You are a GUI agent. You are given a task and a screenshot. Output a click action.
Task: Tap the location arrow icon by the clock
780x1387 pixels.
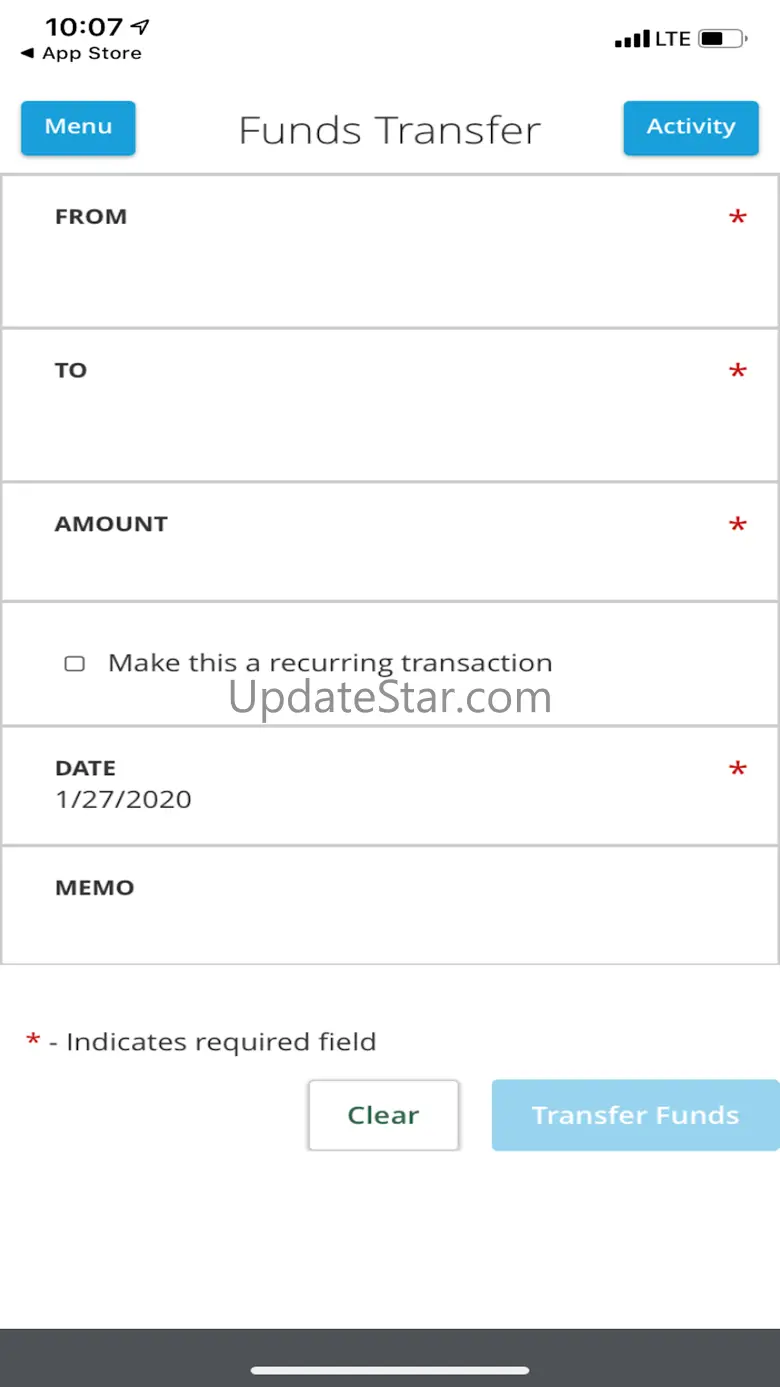pyautogui.click(x=140, y=26)
